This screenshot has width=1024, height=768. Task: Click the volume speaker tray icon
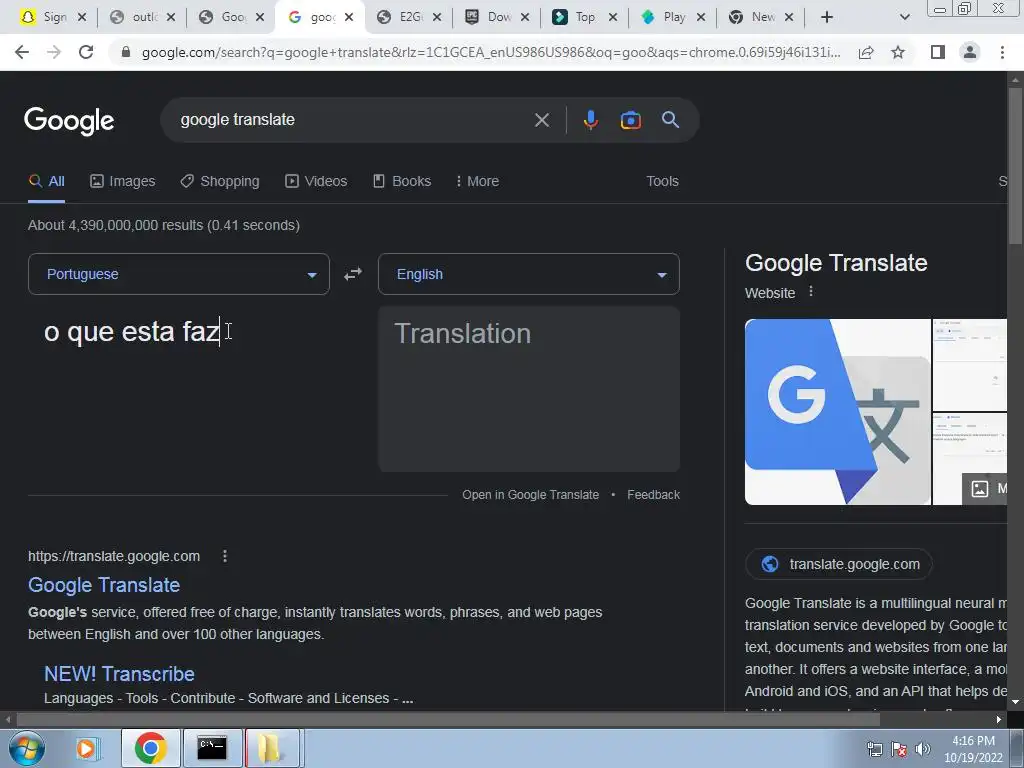coord(922,749)
